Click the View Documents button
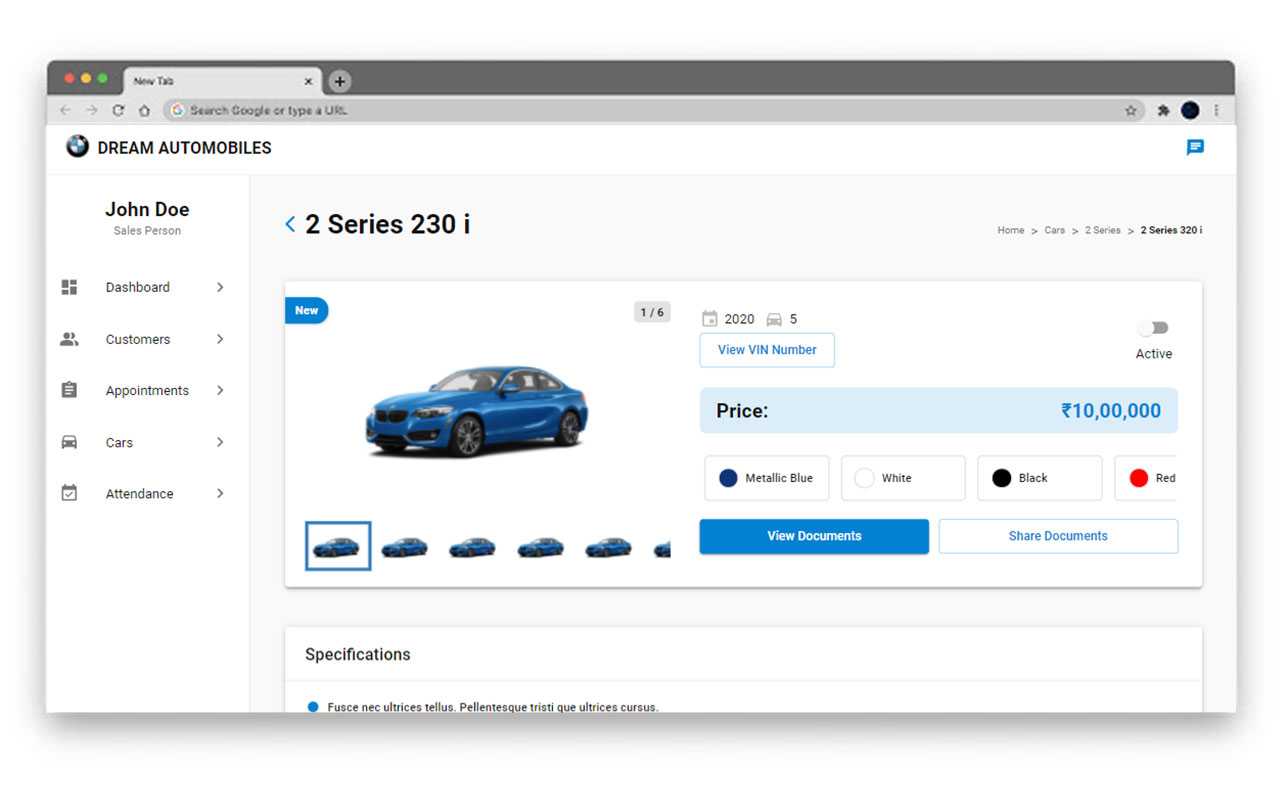Screen dimensions: 1280x800 pos(814,536)
